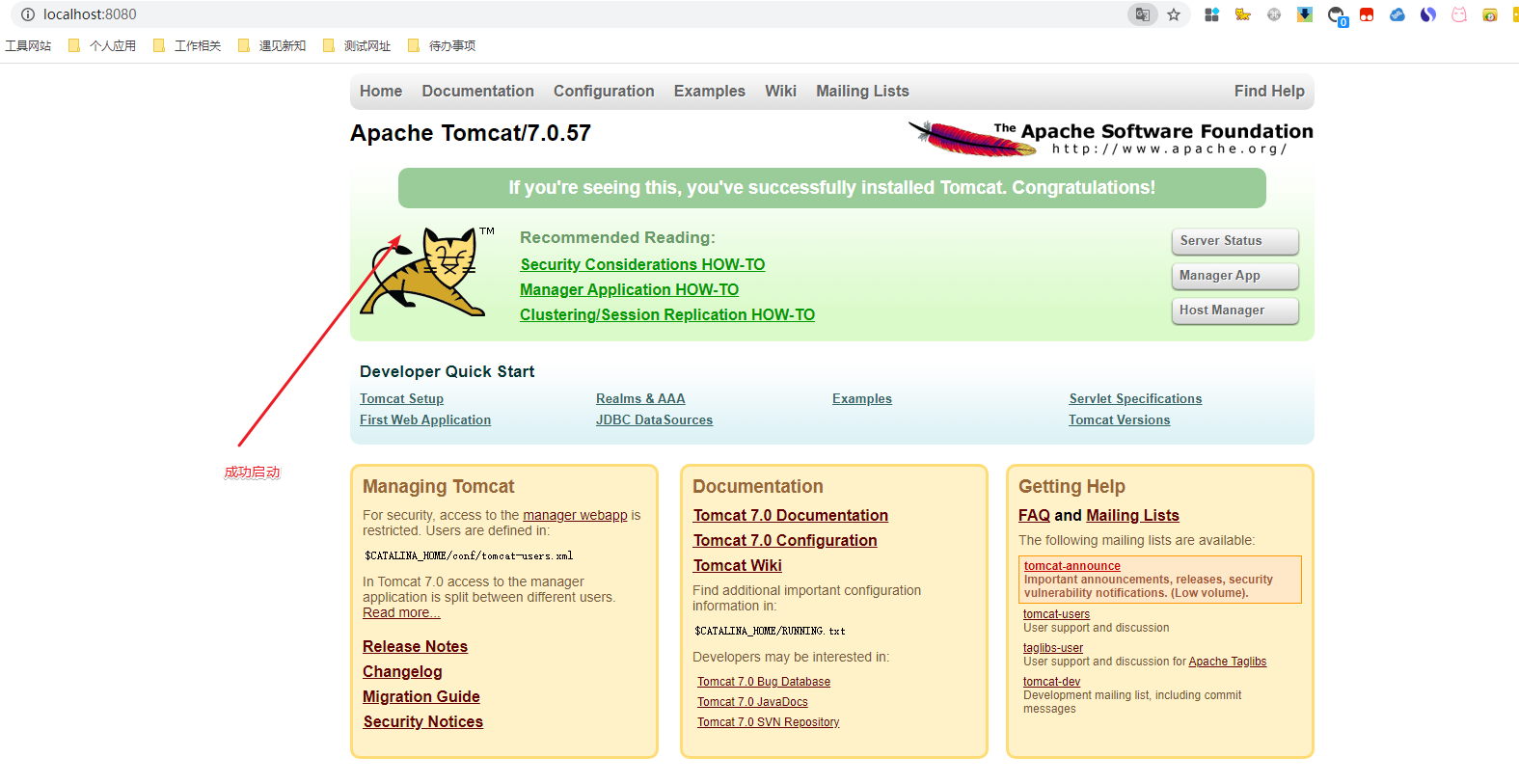Open the FAQ link in Getting Help

(1034, 516)
